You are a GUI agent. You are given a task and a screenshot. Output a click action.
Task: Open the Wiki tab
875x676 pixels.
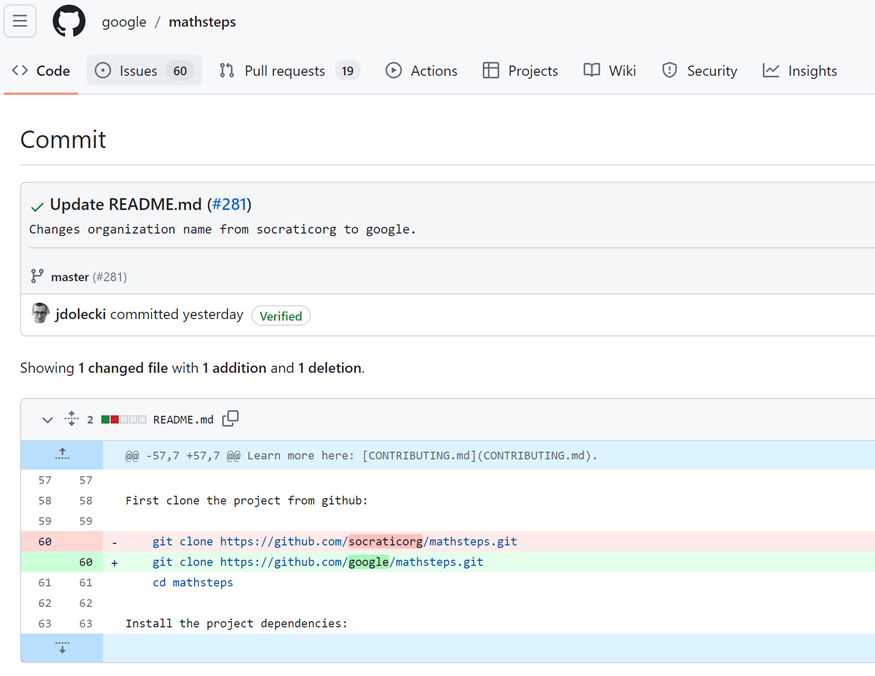(610, 71)
